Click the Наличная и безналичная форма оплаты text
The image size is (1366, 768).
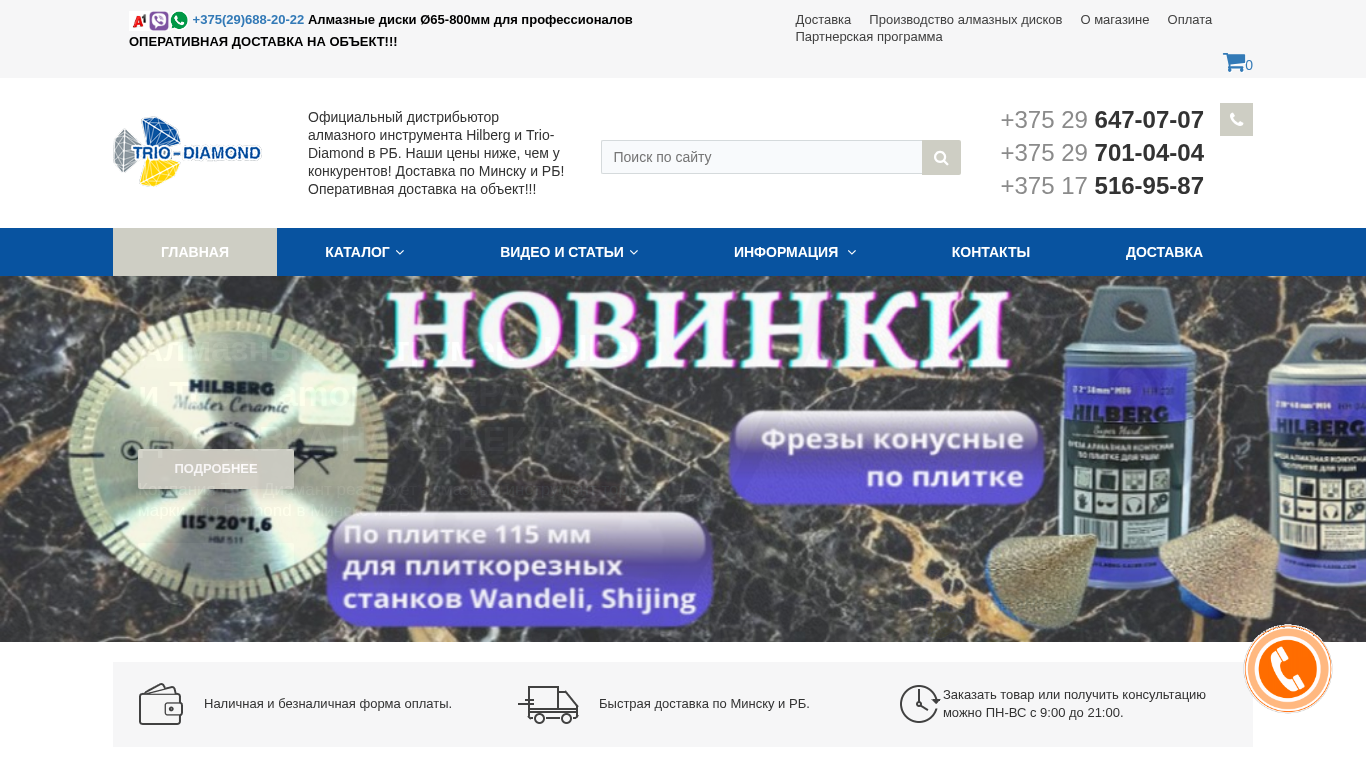tap(328, 704)
